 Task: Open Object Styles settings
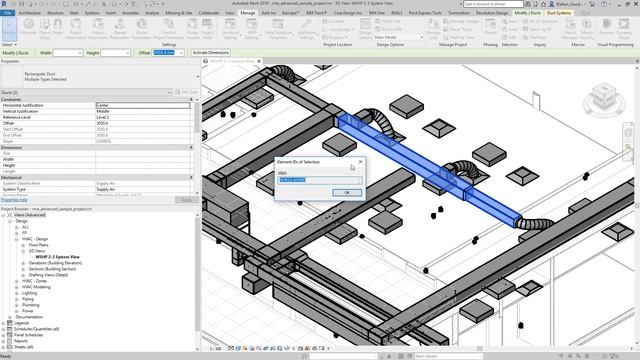45,28
